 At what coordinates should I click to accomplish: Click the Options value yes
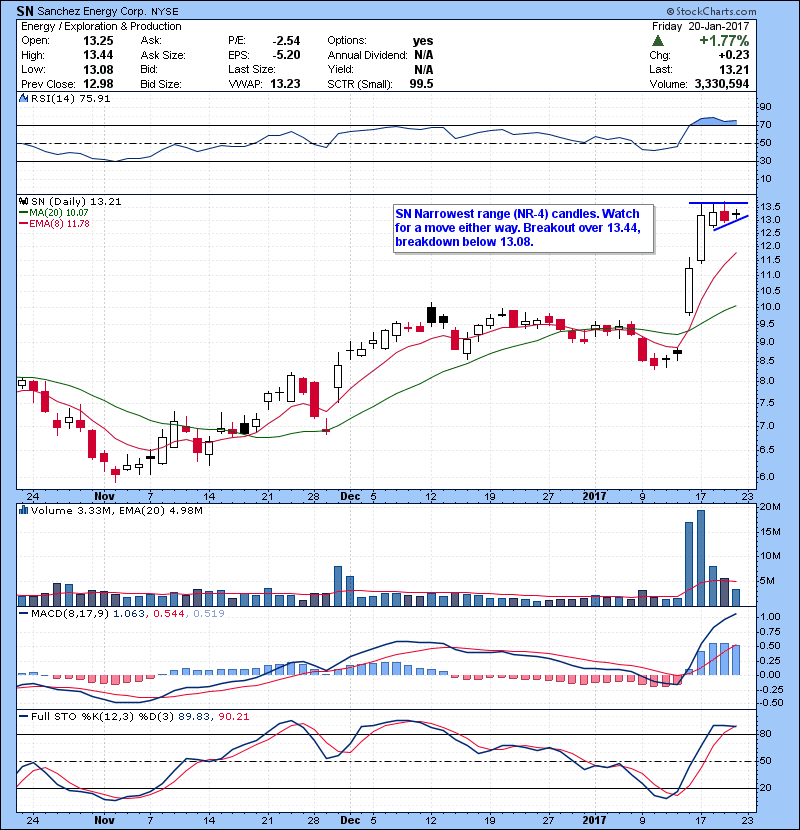pyautogui.click(x=423, y=41)
